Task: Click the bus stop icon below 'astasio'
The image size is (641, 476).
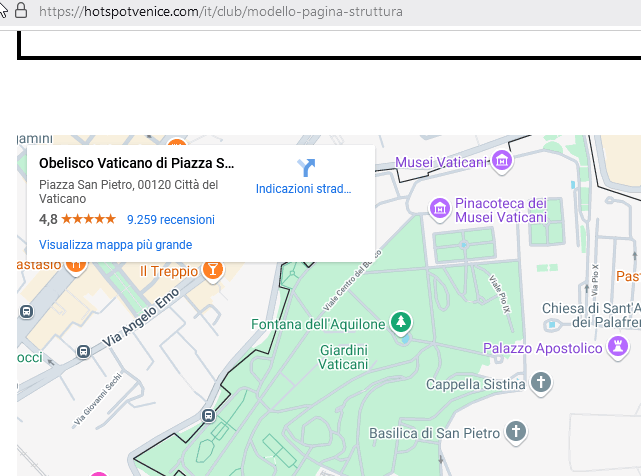Action: click(x=27, y=312)
